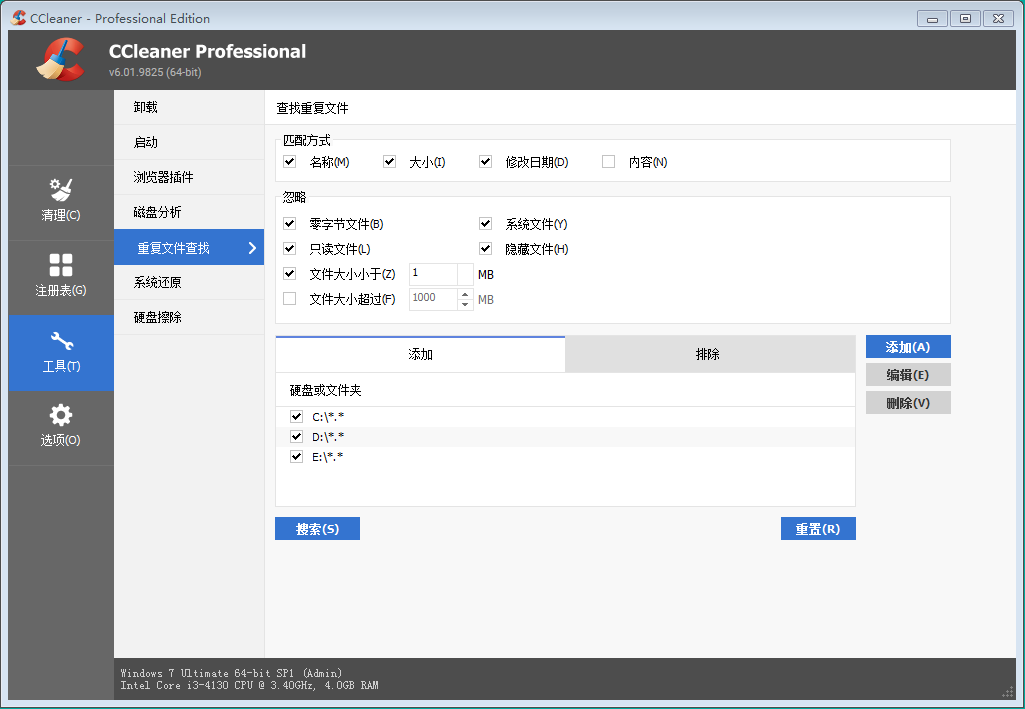The height and width of the screenshot is (709, 1025).
Task: Enable the 内容 match checkbox
Action: click(x=608, y=162)
